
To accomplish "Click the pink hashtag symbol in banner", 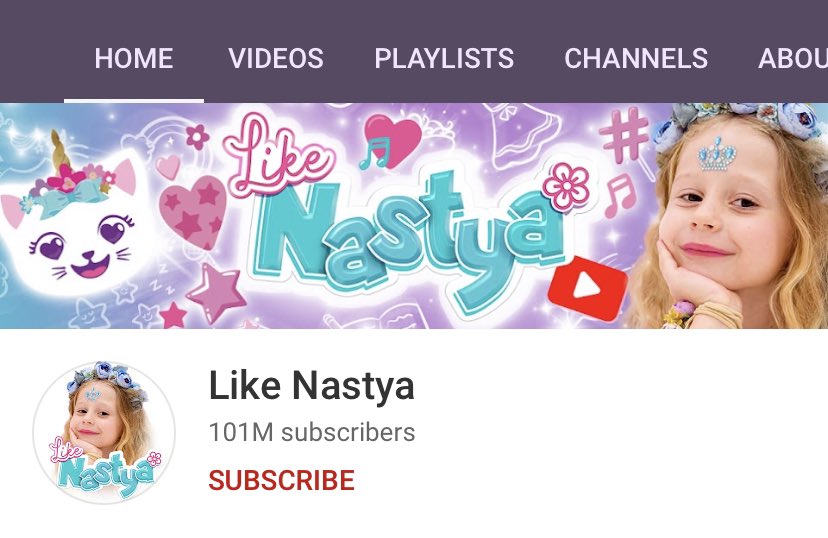I will click(x=624, y=135).
